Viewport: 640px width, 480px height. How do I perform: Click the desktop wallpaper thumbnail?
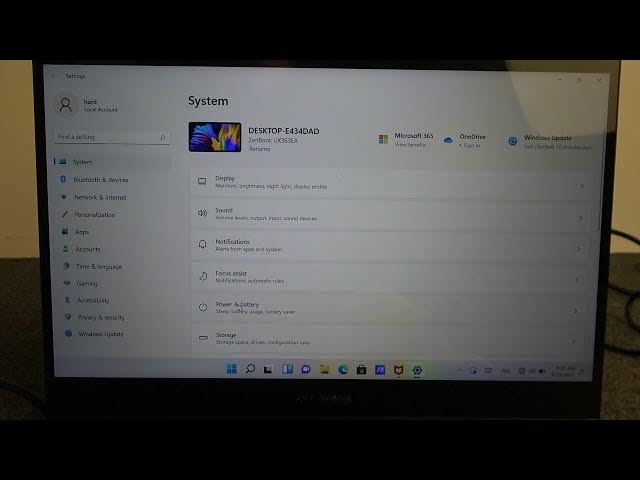tap(215, 137)
